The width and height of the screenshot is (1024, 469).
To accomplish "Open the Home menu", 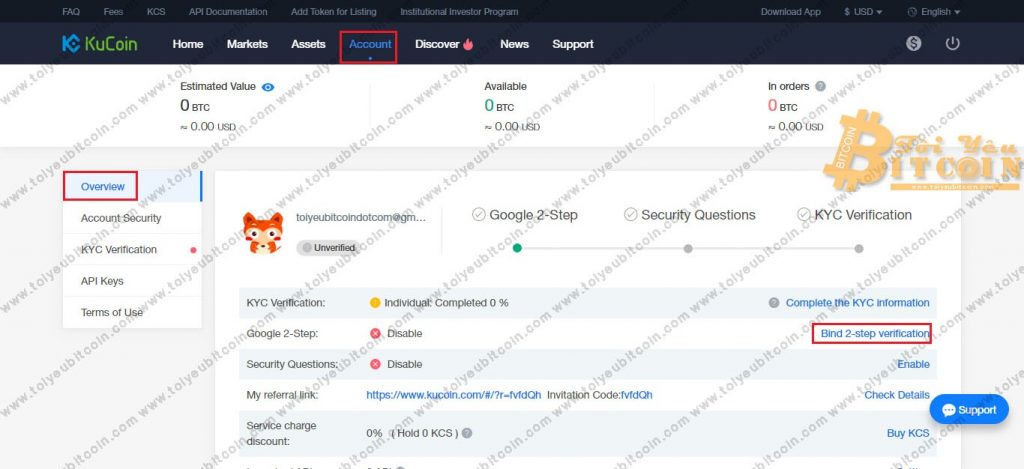I will coord(188,44).
